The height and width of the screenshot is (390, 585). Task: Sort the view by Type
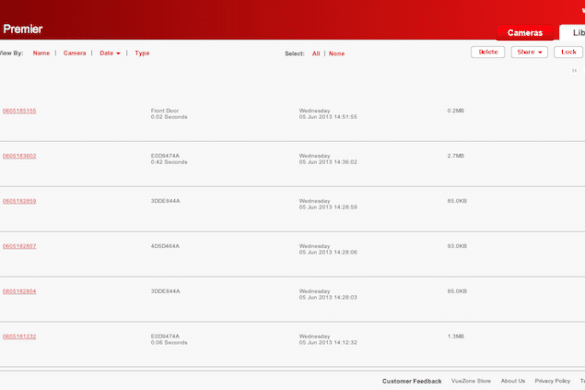click(142, 53)
